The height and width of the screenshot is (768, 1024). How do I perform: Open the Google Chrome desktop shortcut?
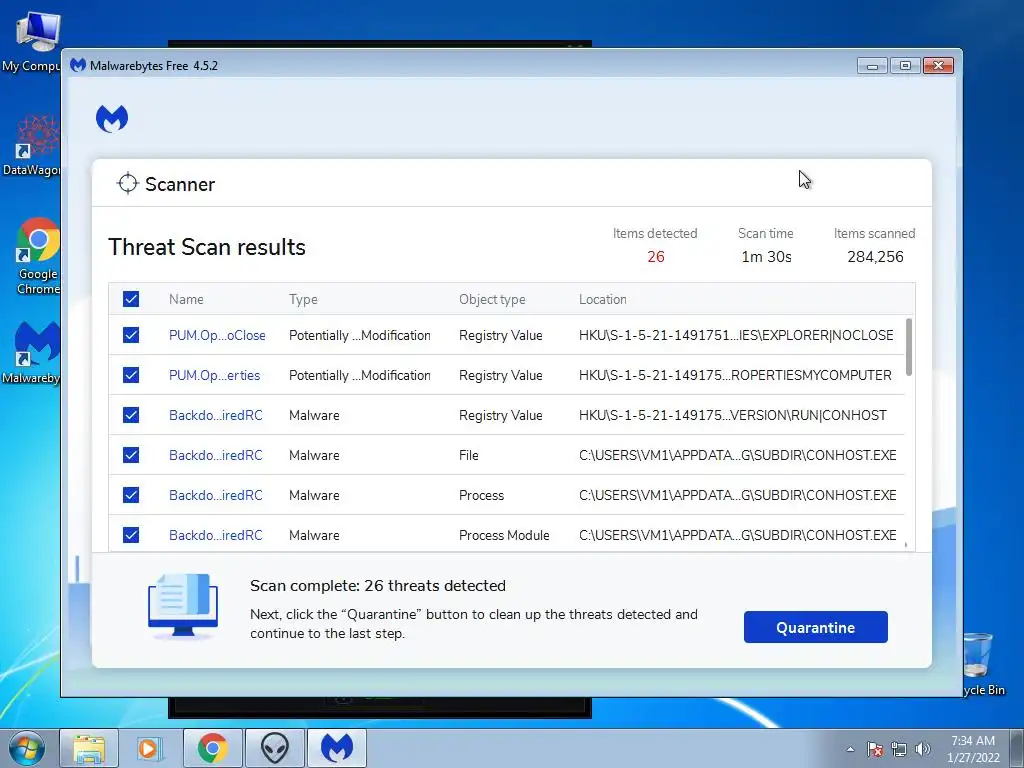coord(37,256)
